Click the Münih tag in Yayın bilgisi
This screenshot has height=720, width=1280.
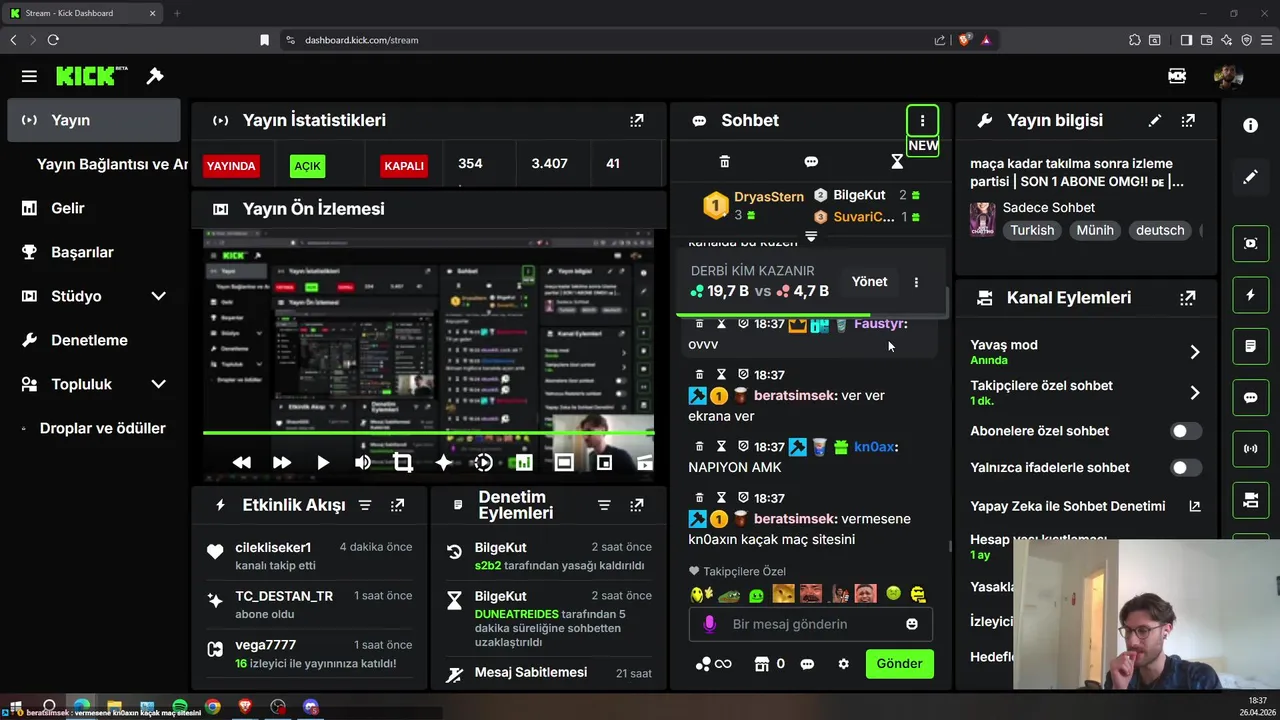(1095, 230)
